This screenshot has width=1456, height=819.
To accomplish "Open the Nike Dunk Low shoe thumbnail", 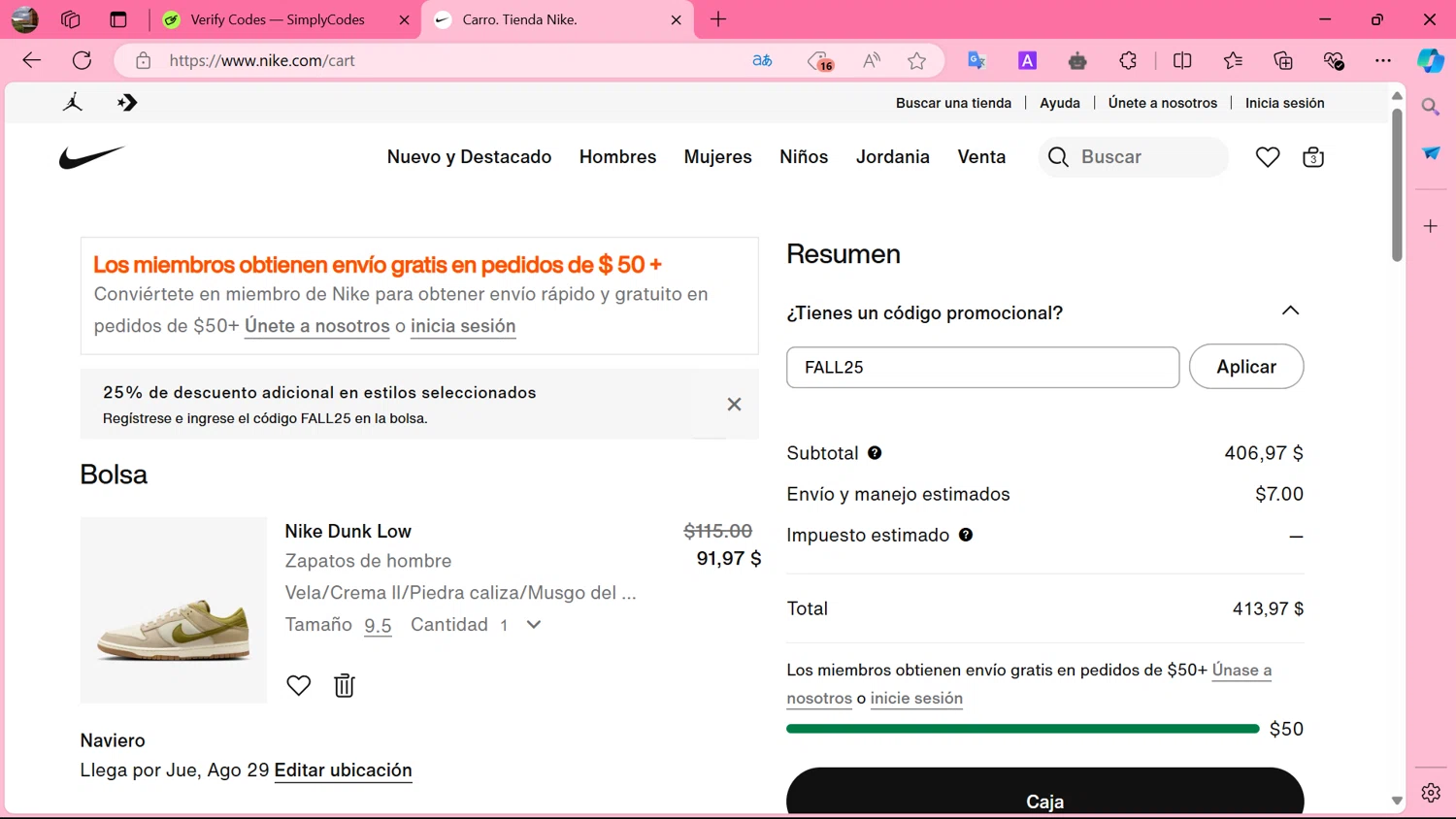I will [174, 610].
